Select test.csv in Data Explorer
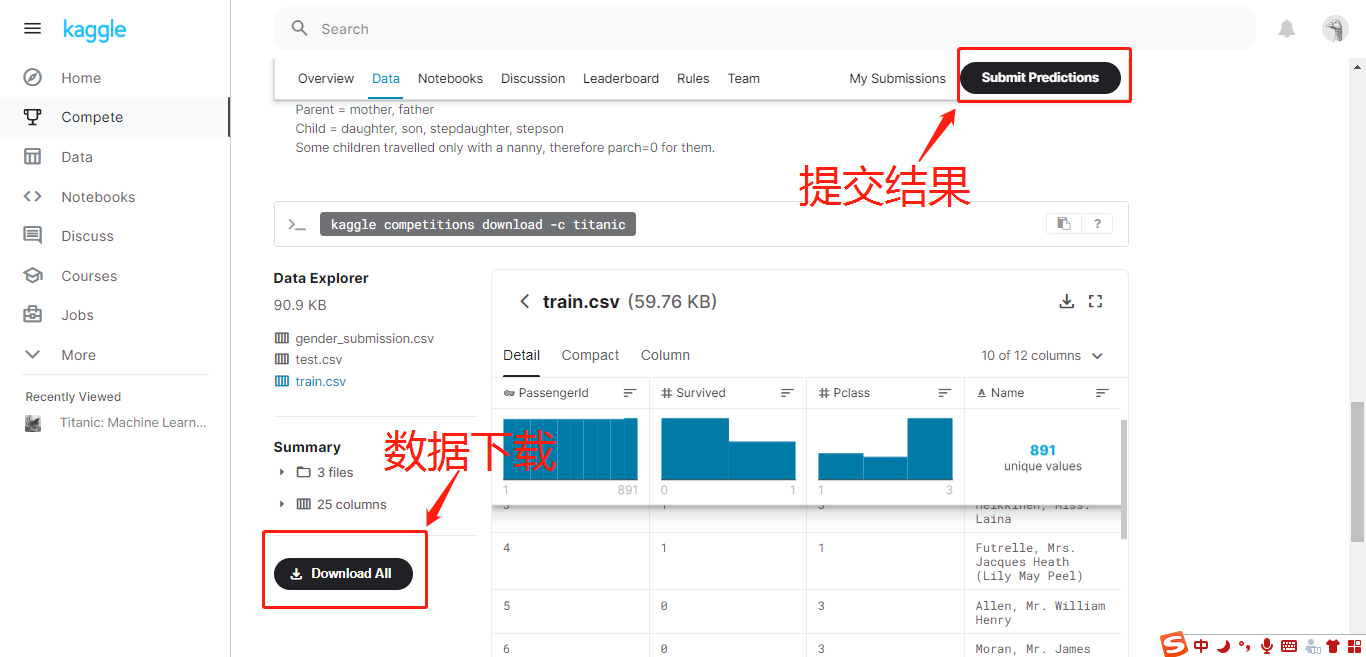The height and width of the screenshot is (657, 1366). (x=318, y=360)
